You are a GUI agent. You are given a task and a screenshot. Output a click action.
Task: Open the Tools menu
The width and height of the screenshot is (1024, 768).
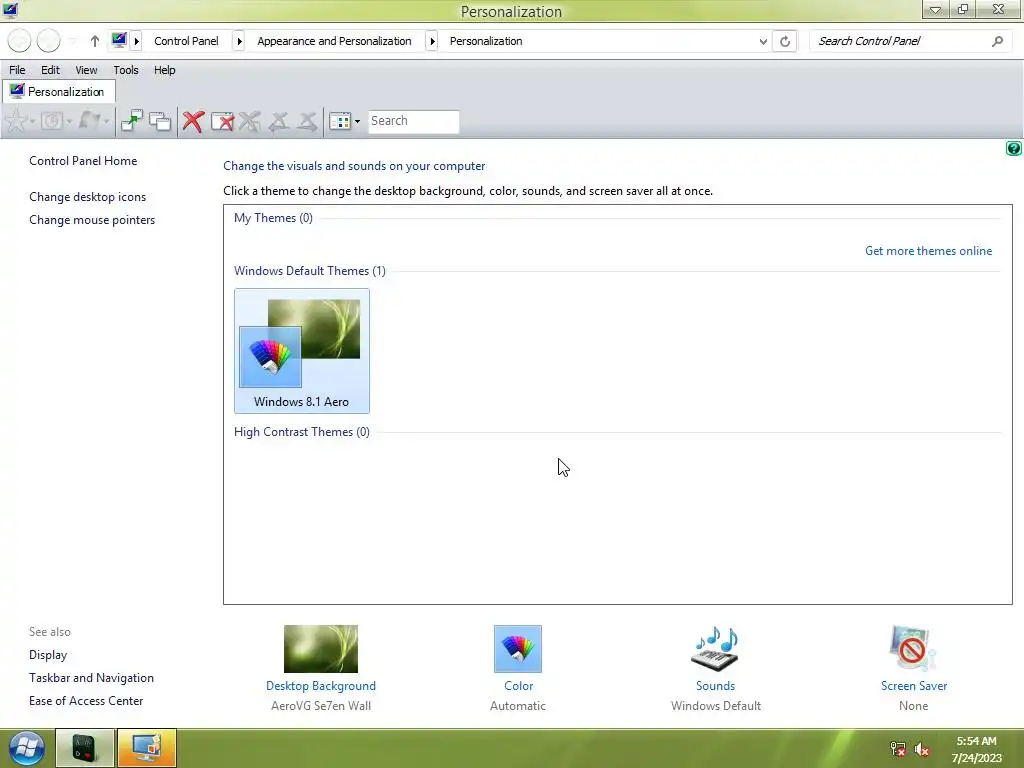[126, 70]
